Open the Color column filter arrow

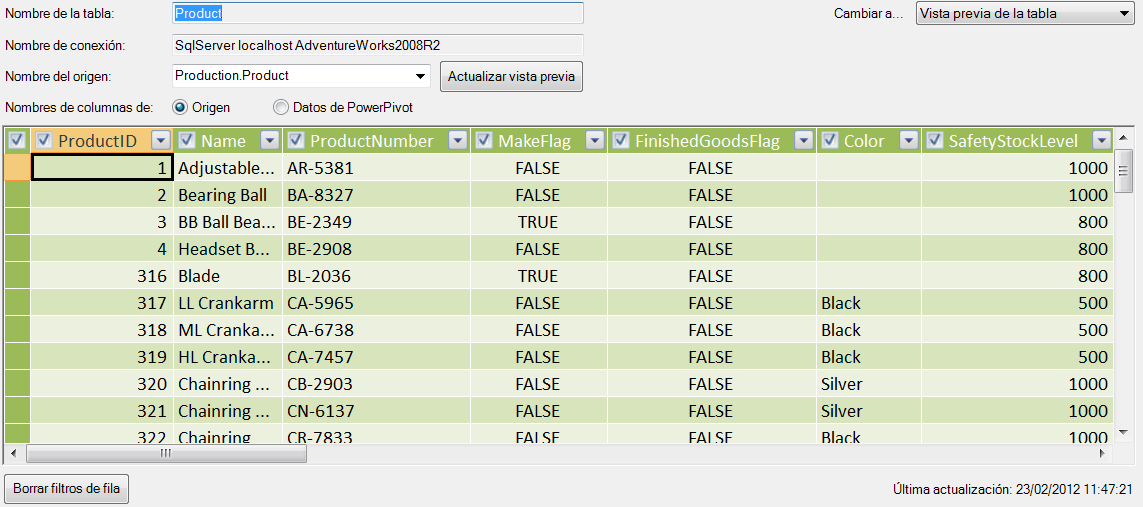[908, 141]
